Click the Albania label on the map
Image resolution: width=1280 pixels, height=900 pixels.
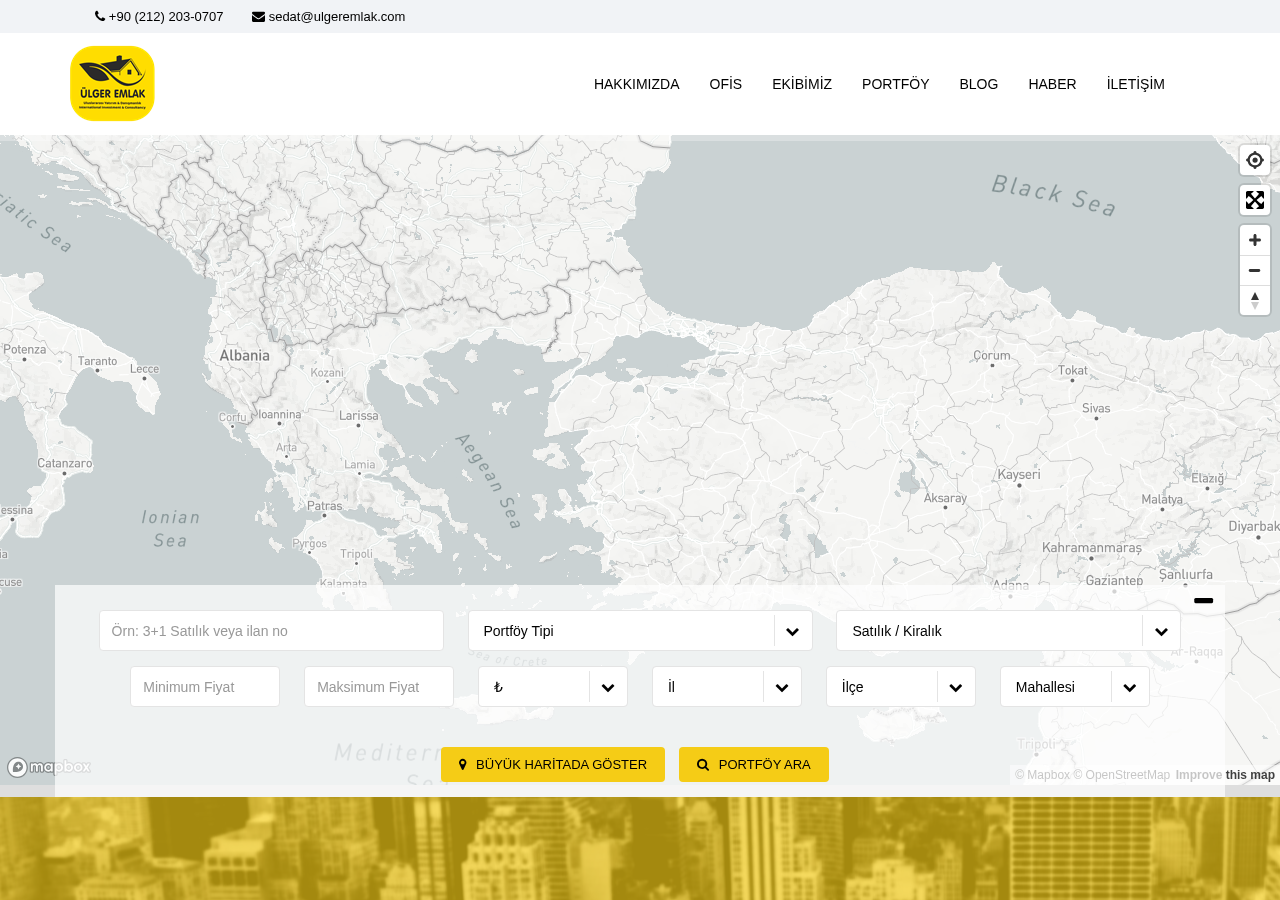click(245, 355)
